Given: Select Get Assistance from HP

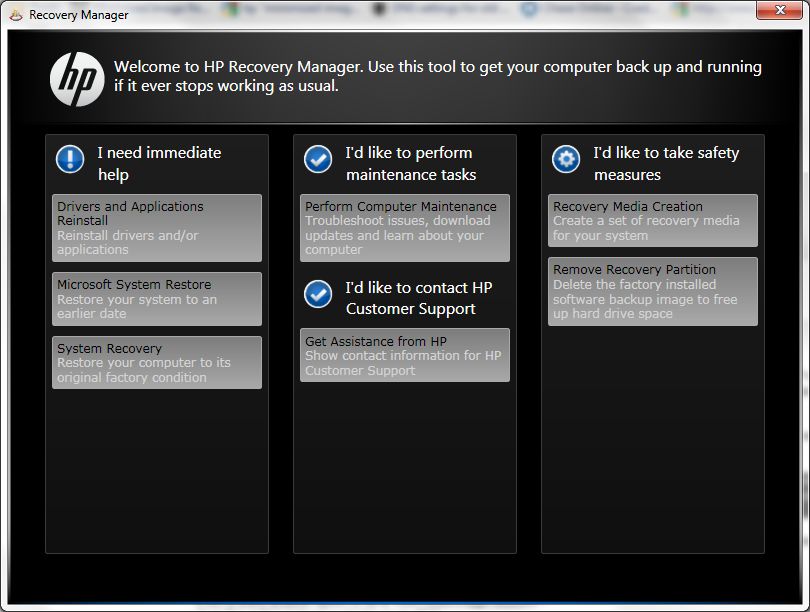Looking at the screenshot, I should [x=405, y=355].
